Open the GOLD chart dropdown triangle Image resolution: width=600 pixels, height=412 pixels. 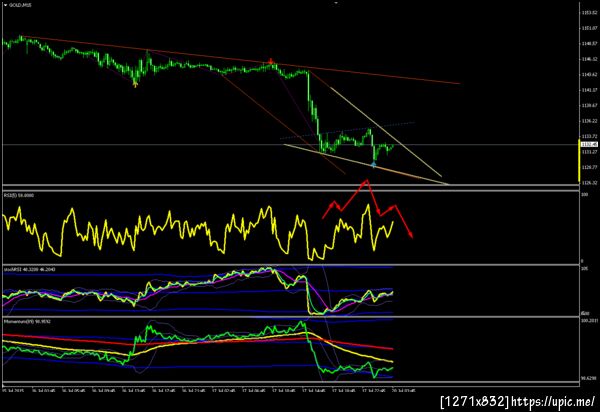(5, 5)
